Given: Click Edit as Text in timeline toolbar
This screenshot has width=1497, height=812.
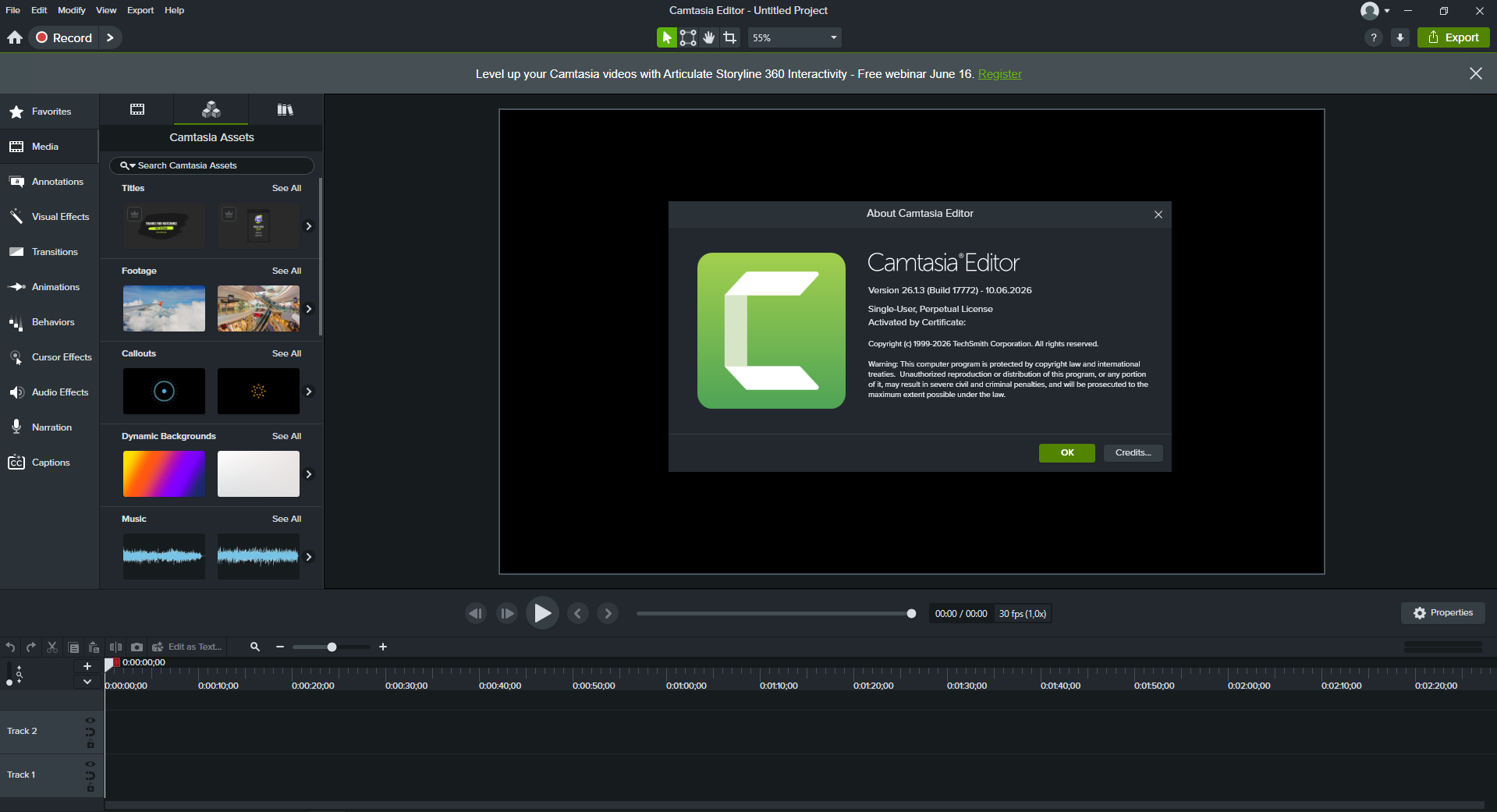Looking at the screenshot, I should (x=187, y=647).
